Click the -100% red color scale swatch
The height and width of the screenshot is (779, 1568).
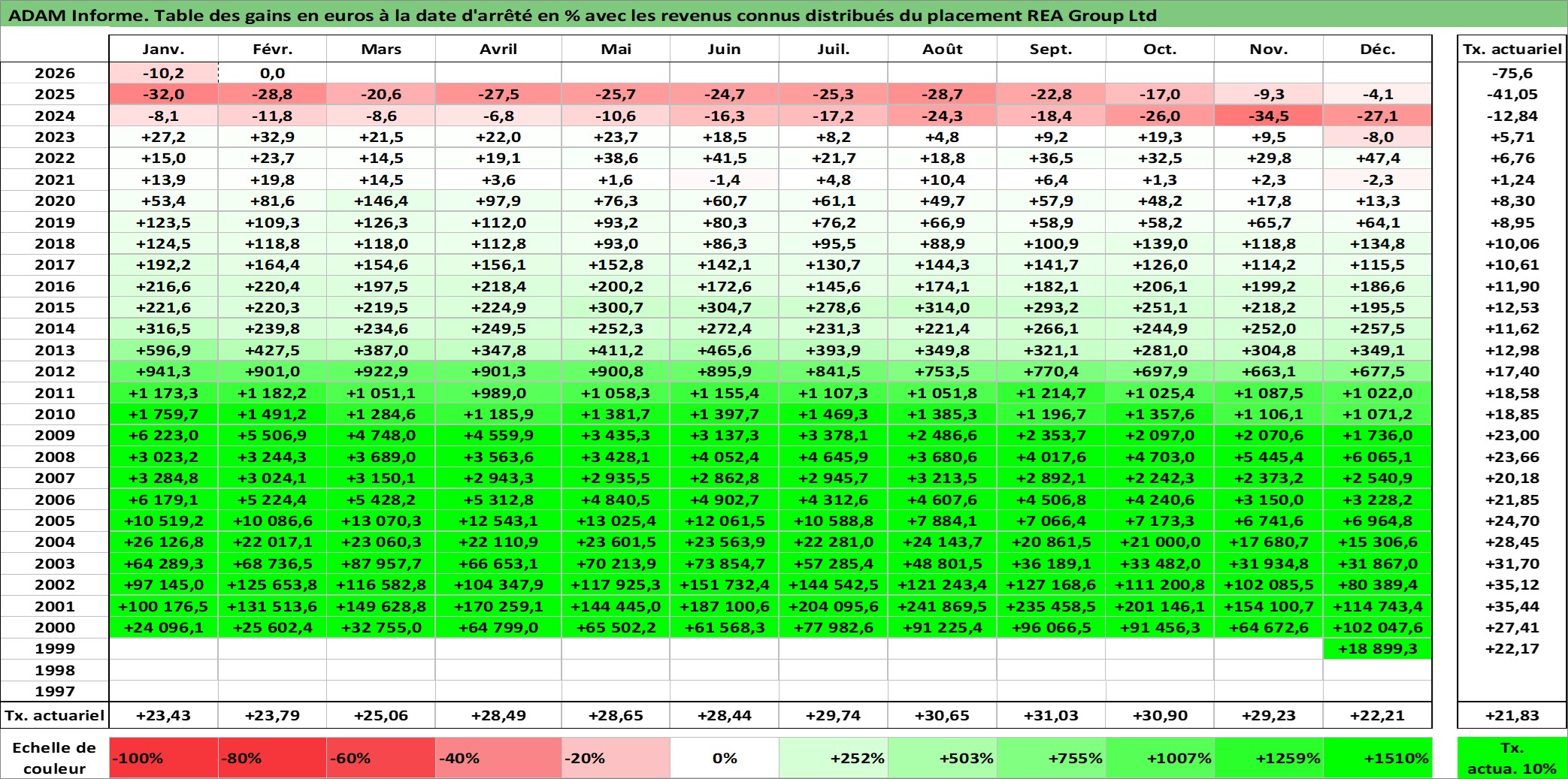tap(164, 758)
